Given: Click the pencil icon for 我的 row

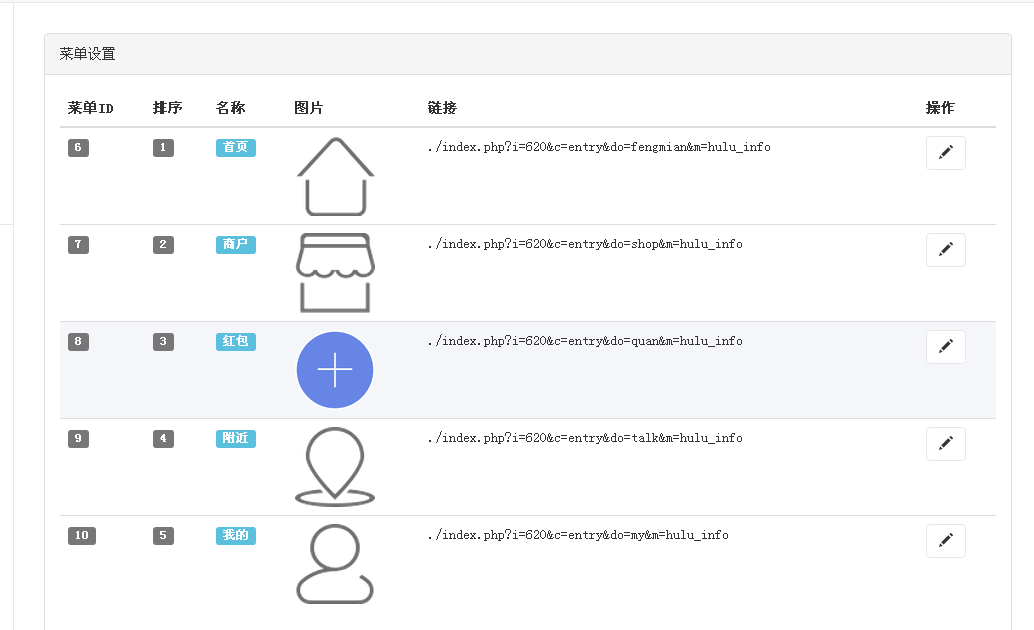Looking at the screenshot, I should tap(945, 541).
